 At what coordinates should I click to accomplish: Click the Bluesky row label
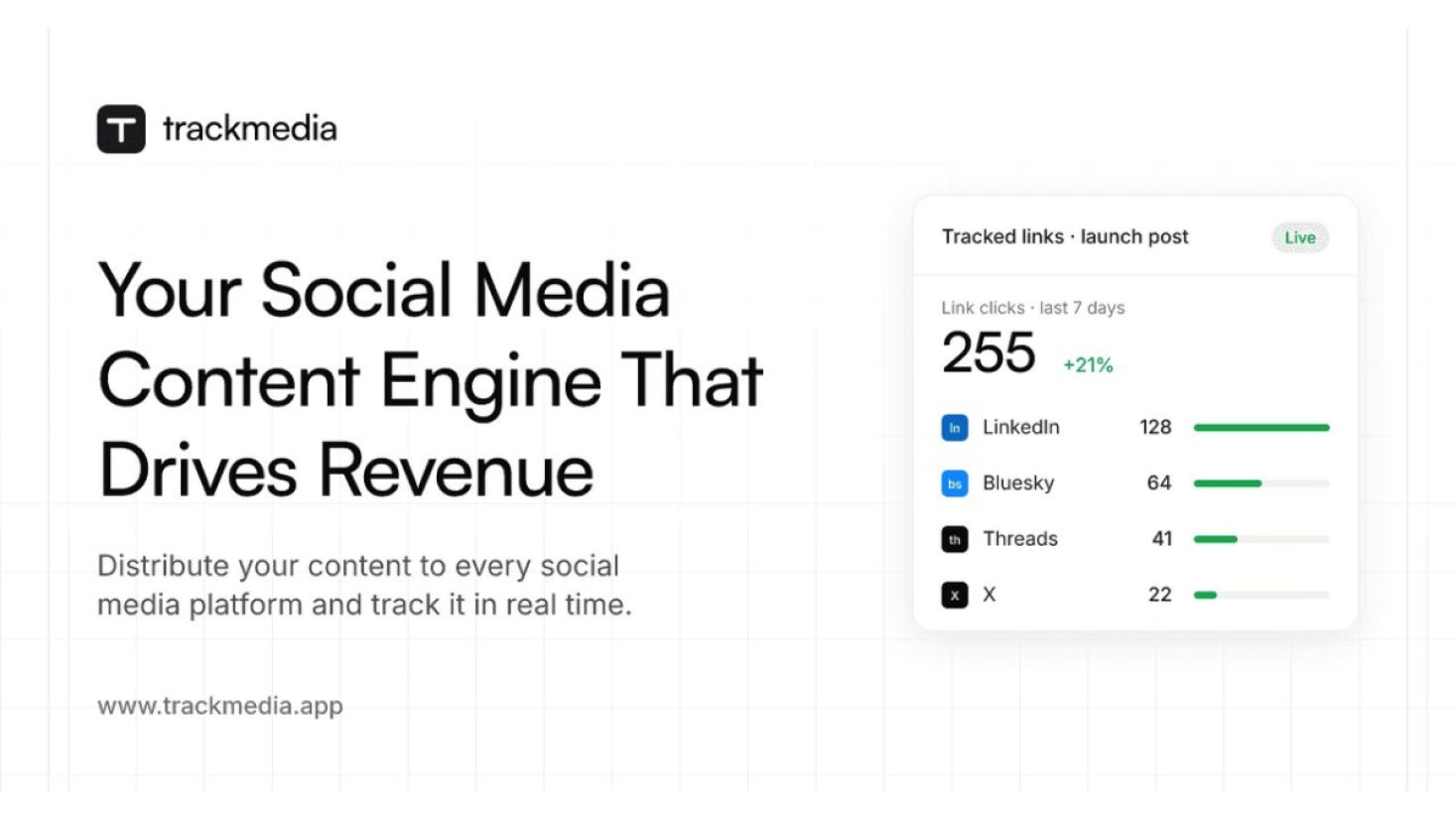click(x=1018, y=483)
